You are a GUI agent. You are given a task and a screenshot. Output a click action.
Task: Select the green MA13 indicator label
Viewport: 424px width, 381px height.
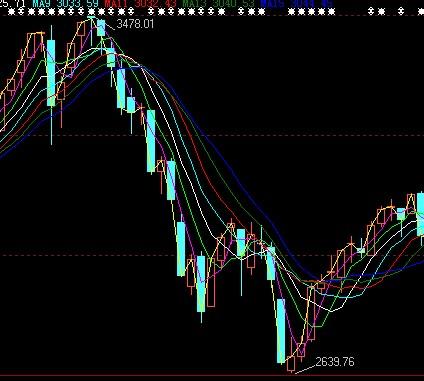pyautogui.click(x=195, y=4)
